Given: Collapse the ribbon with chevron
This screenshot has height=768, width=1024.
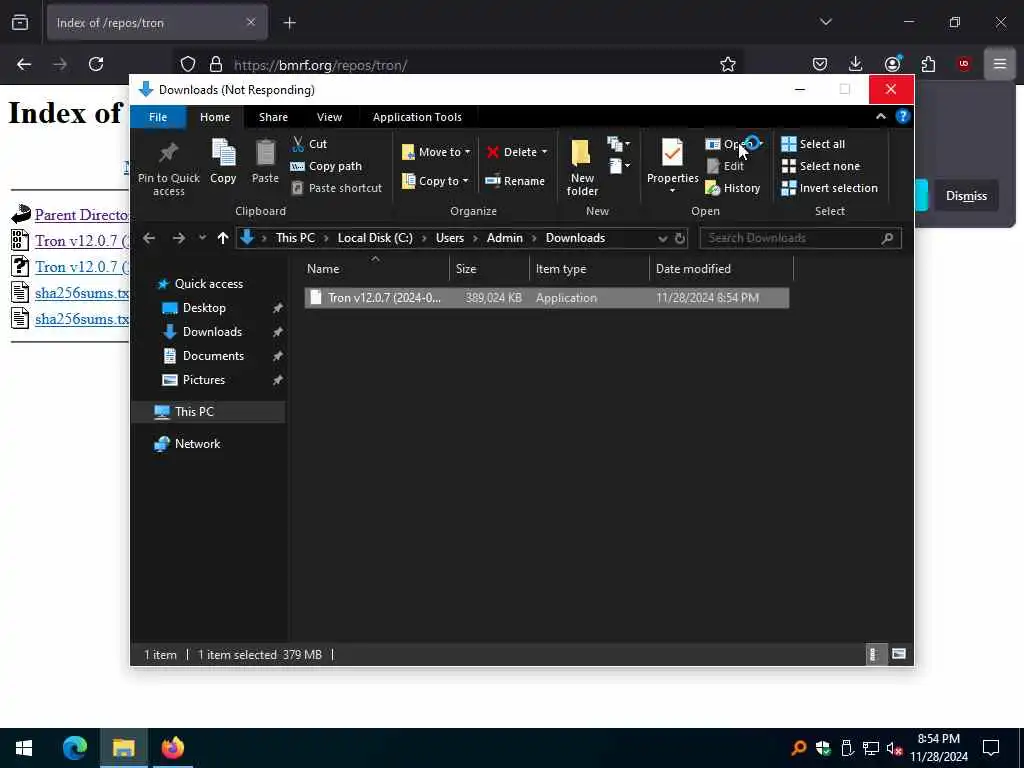Looking at the screenshot, I should click(x=880, y=116).
